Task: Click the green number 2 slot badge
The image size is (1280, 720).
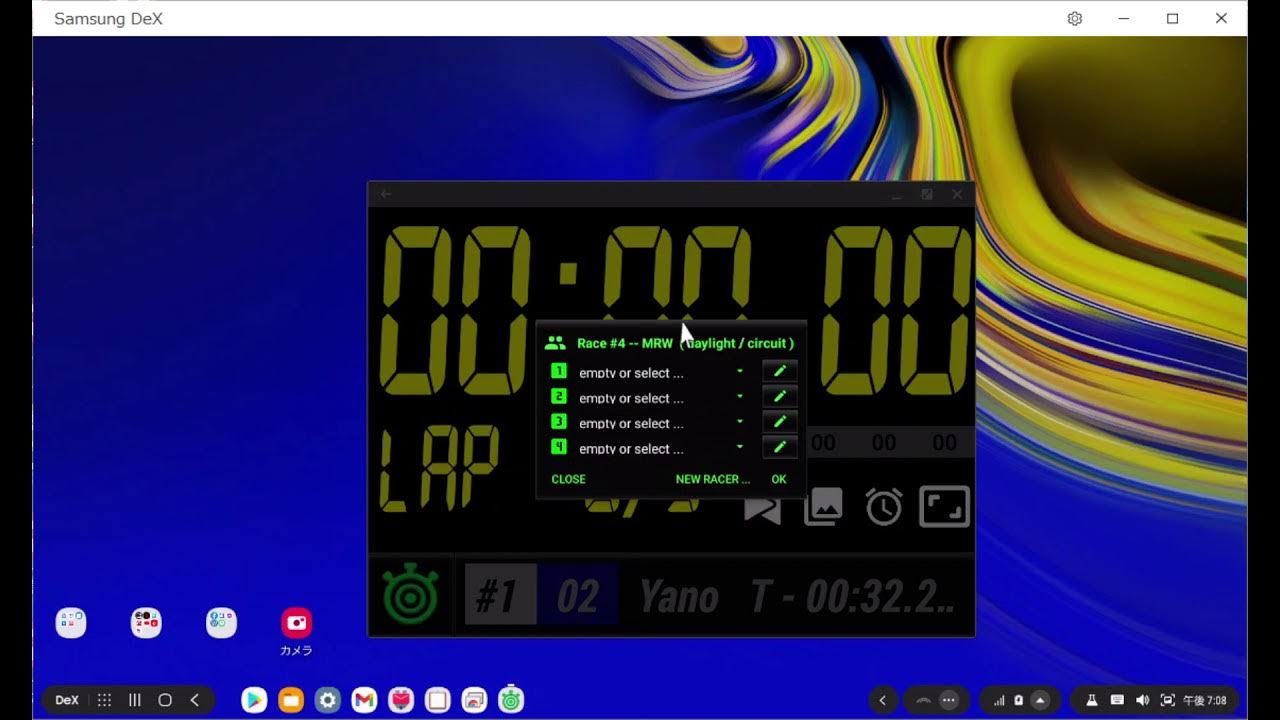Action: click(559, 396)
